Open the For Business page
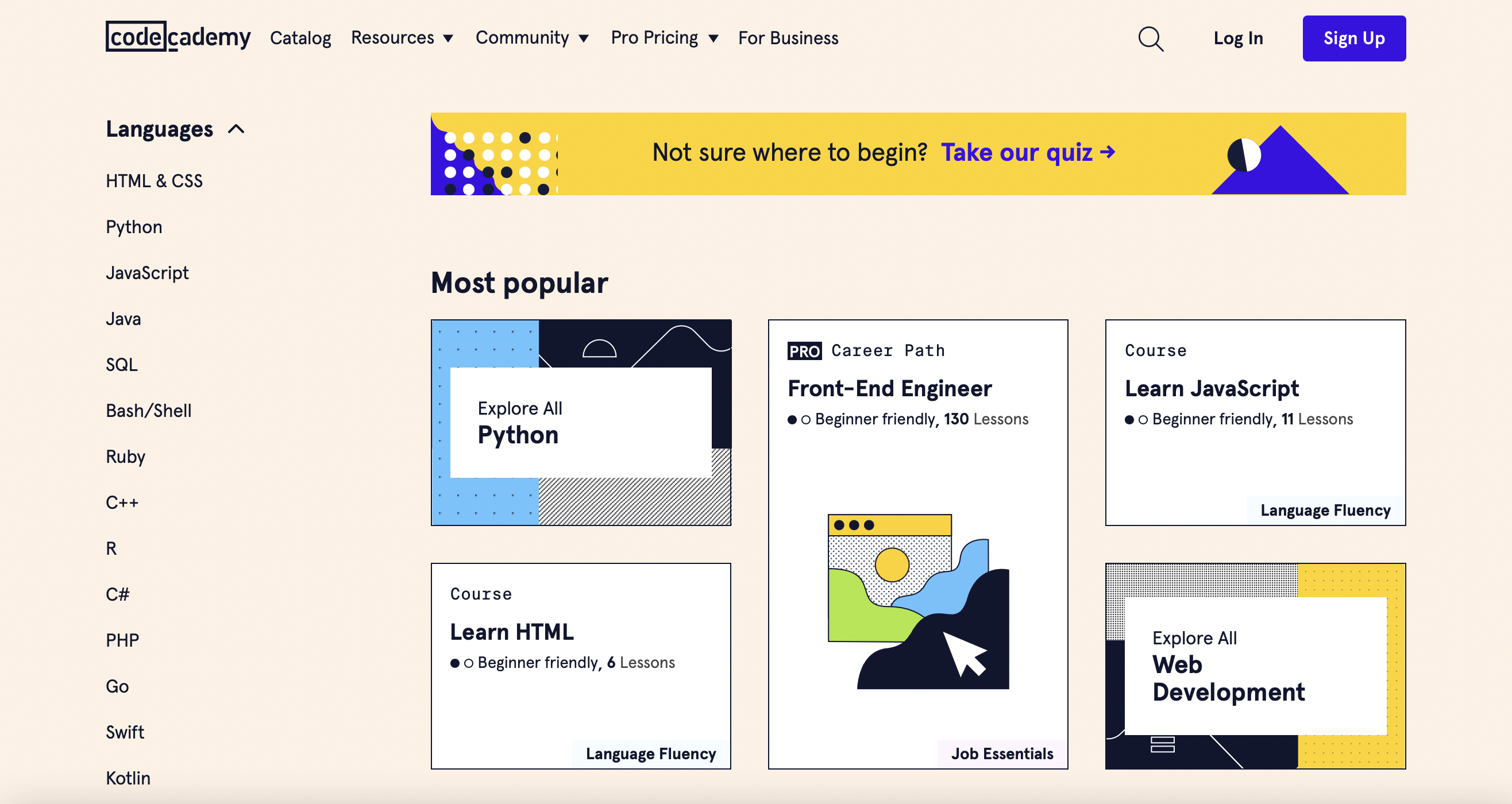 pos(788,38)
